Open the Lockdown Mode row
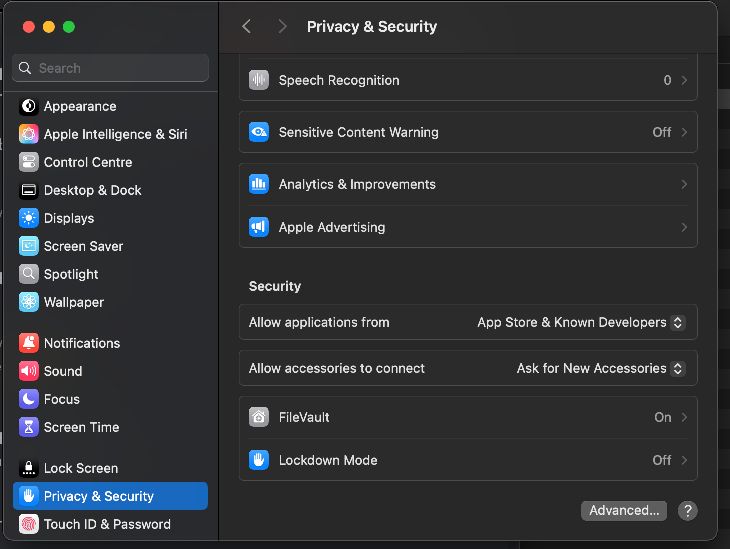The image size is (730, 549). coord(467,460)
